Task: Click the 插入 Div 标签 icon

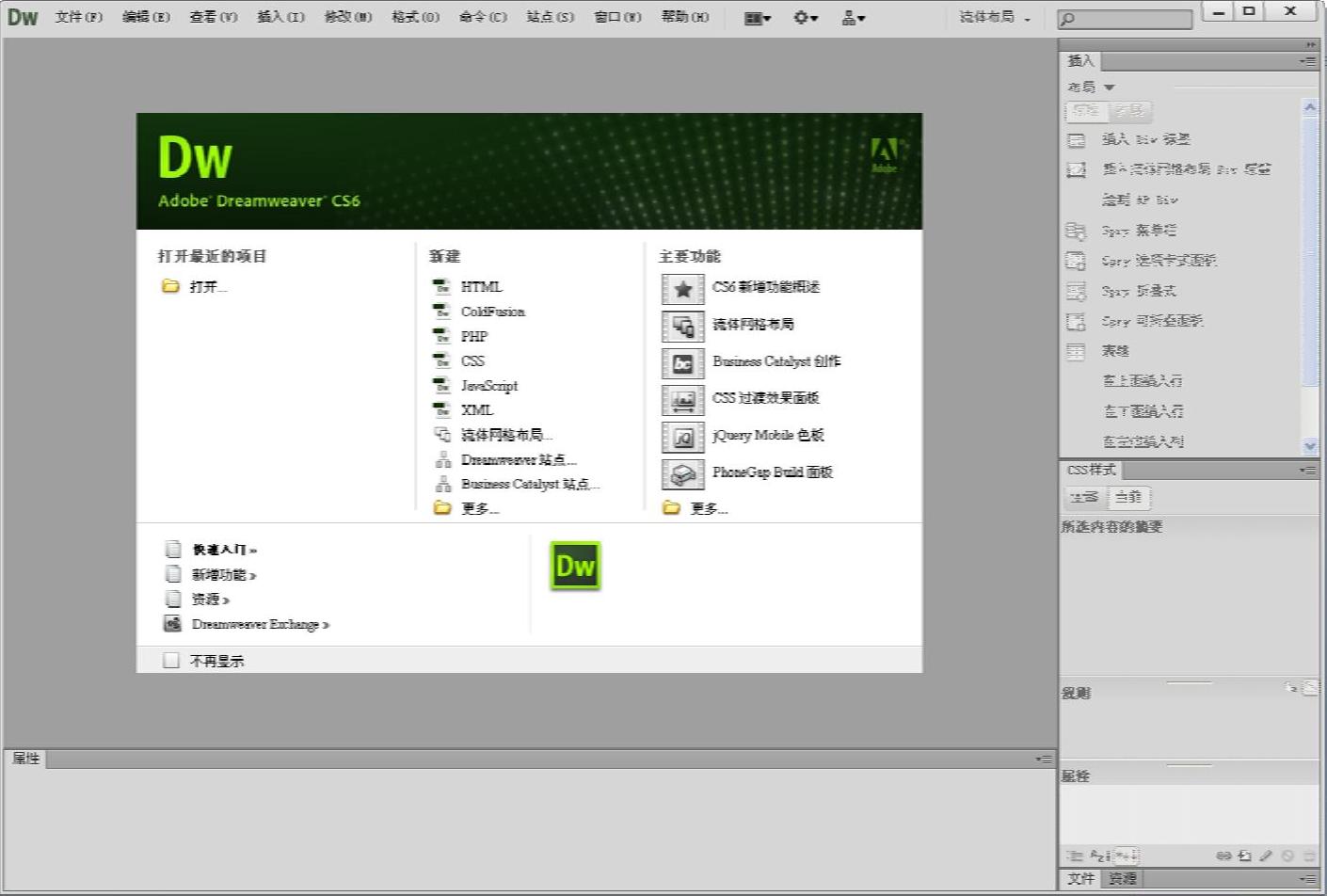Action: tap(1076, 140)
